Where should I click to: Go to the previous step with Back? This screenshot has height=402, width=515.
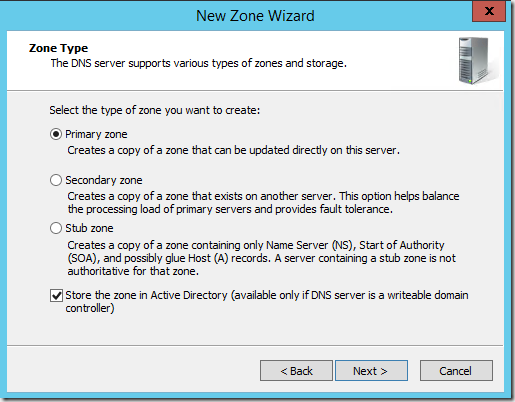(x=296, y=370)
